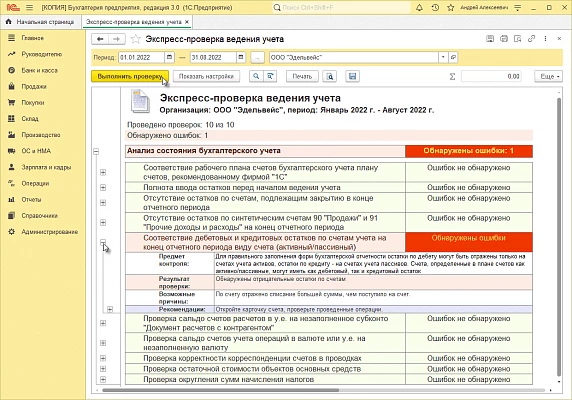The image size is (572, 400).
Task: Click the search field Поиск Ctrl+Shift+F
Action: click(x=341, y=7)
